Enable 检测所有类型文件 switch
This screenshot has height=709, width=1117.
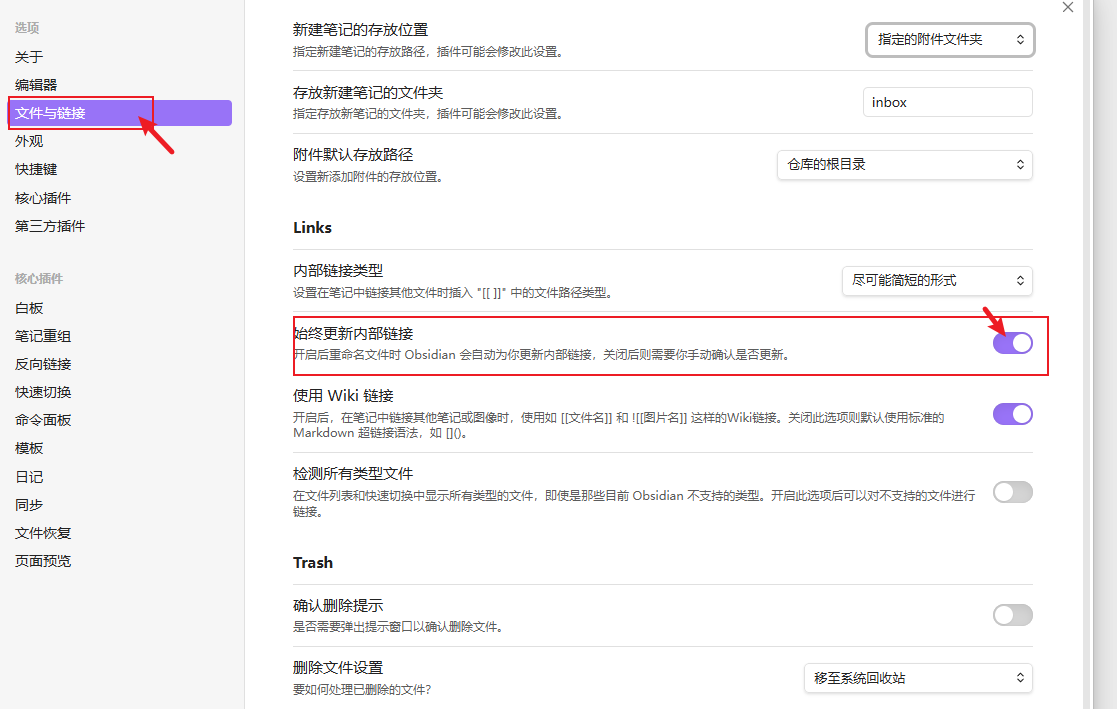pyautogui.click(x=1012, y=492)
